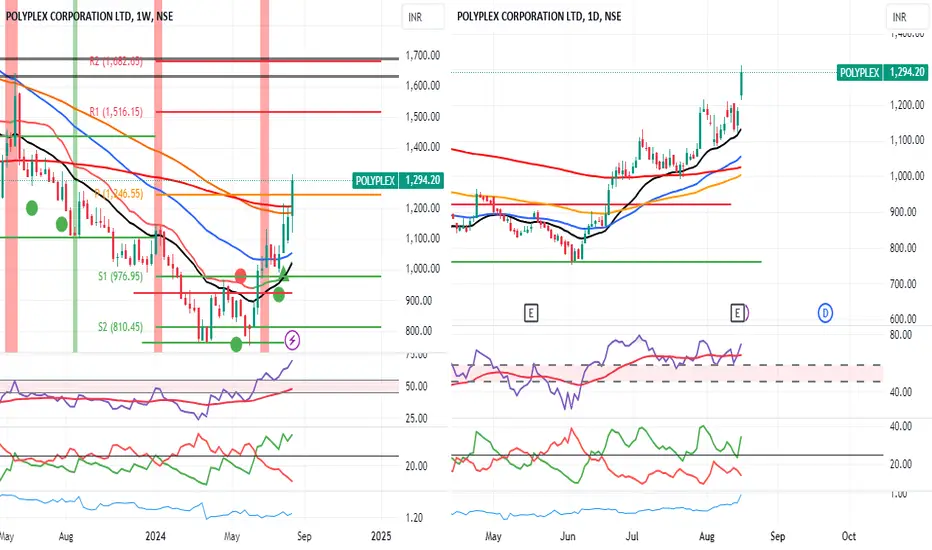Select the S1 (976.95) pivot label
This screenshot has height=550, width=932.
point(121,276)
